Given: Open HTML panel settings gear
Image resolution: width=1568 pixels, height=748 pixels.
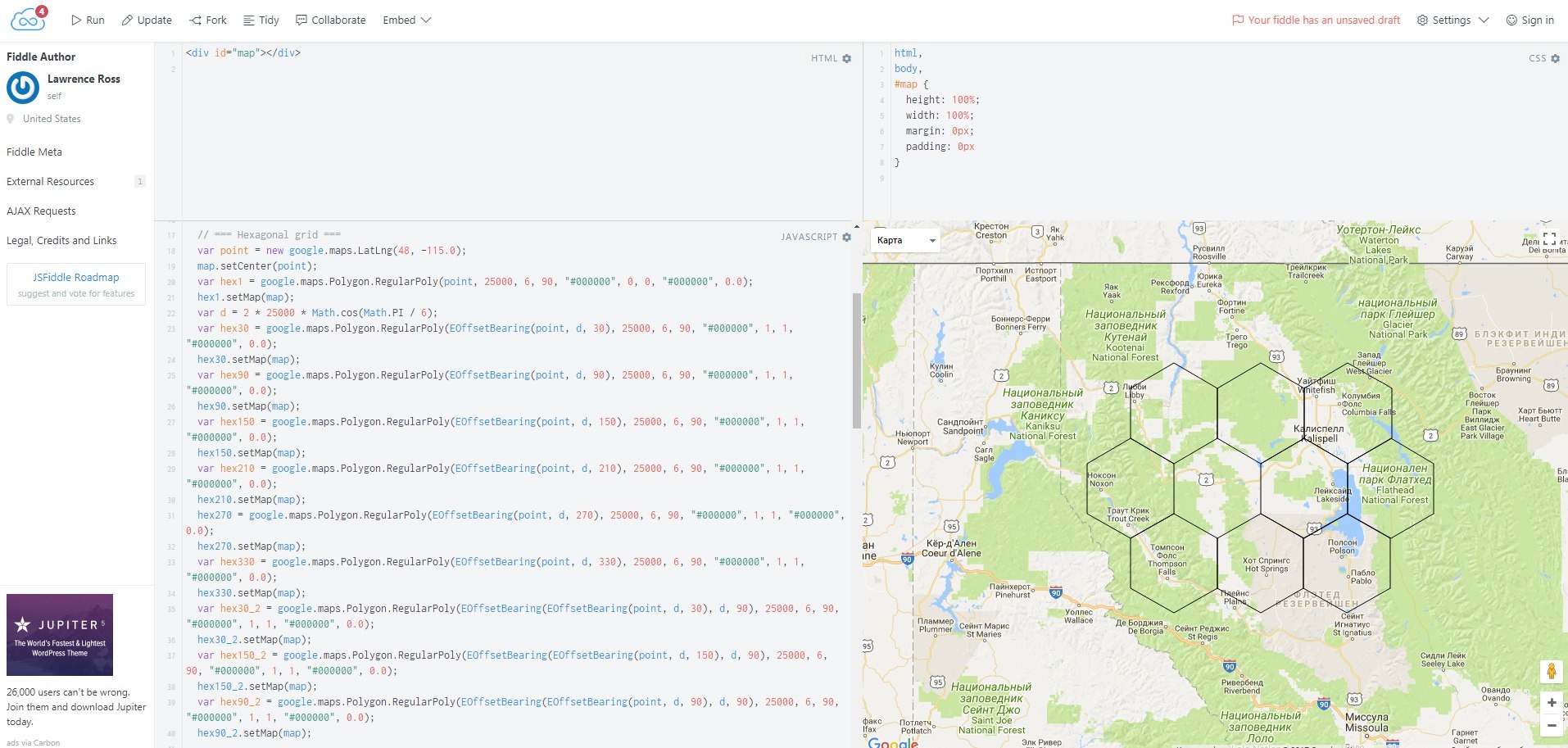Looking at the screenshot, I should 847,58.
